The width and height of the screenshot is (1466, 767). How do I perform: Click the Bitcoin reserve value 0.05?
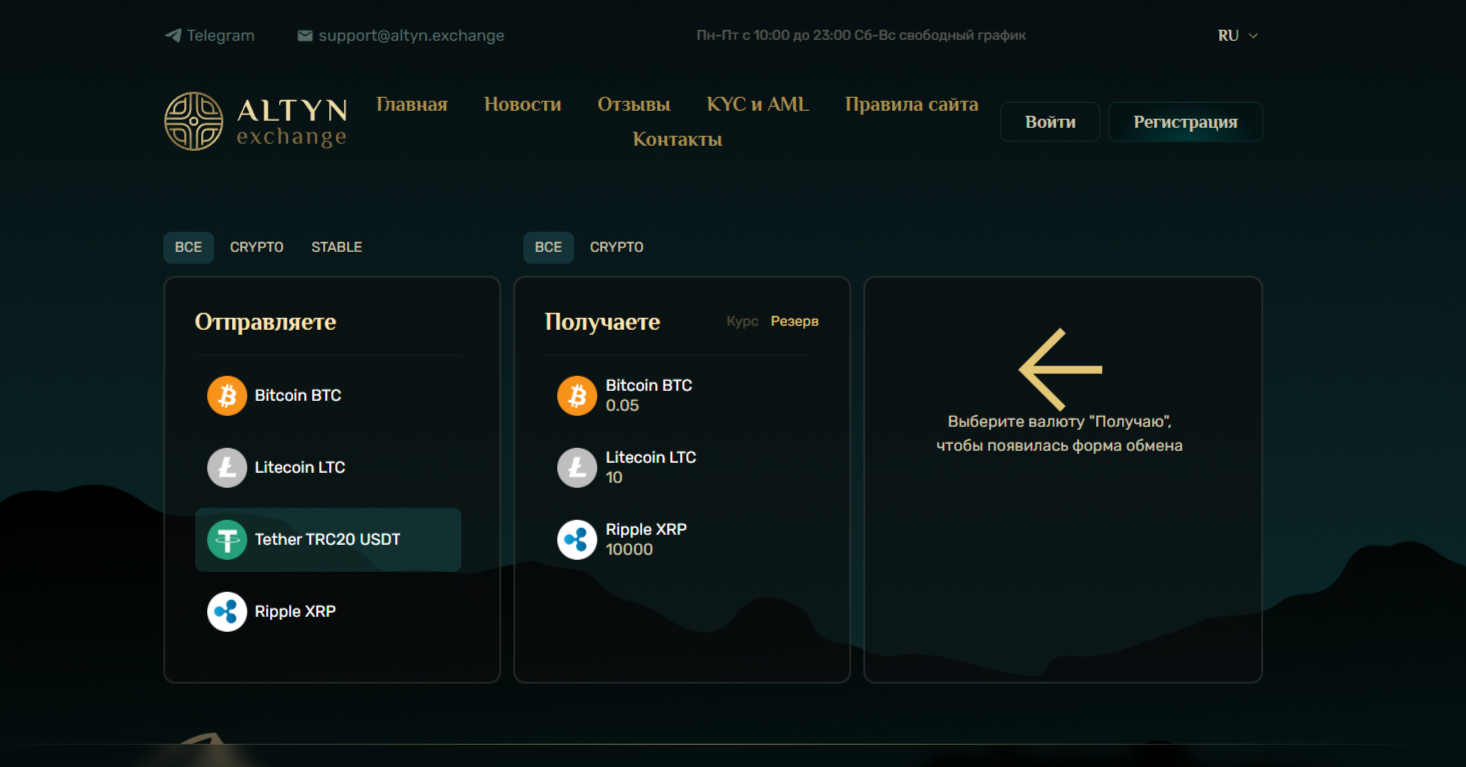[x=622, y=406]
